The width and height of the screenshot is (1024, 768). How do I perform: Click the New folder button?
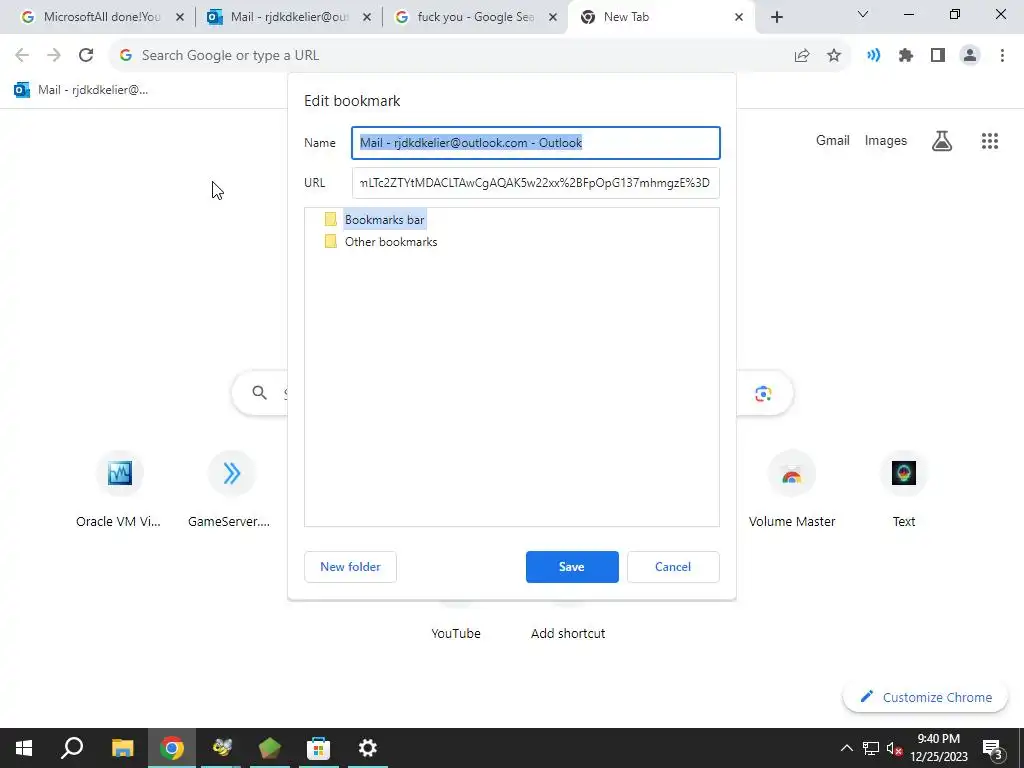350,567
